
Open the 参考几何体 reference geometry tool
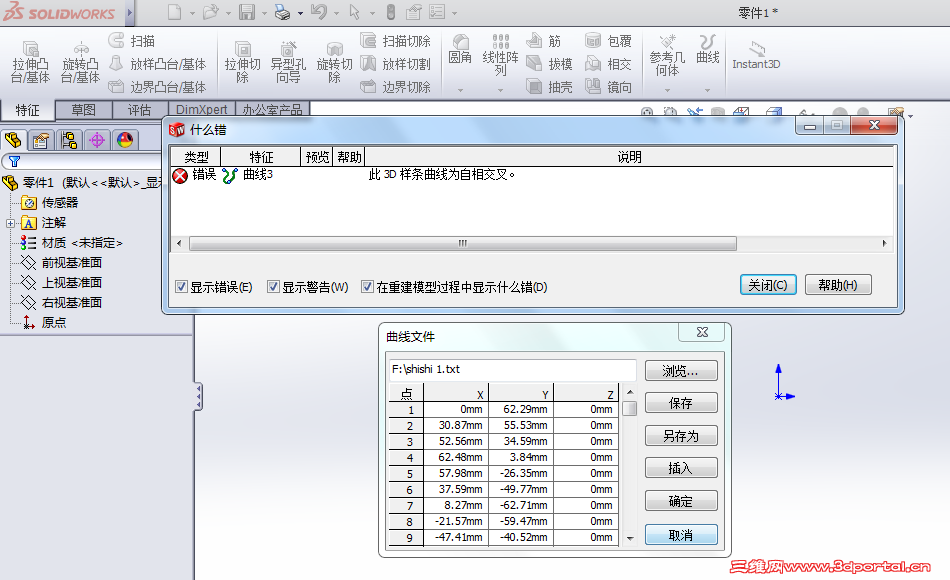click(667, 55)
